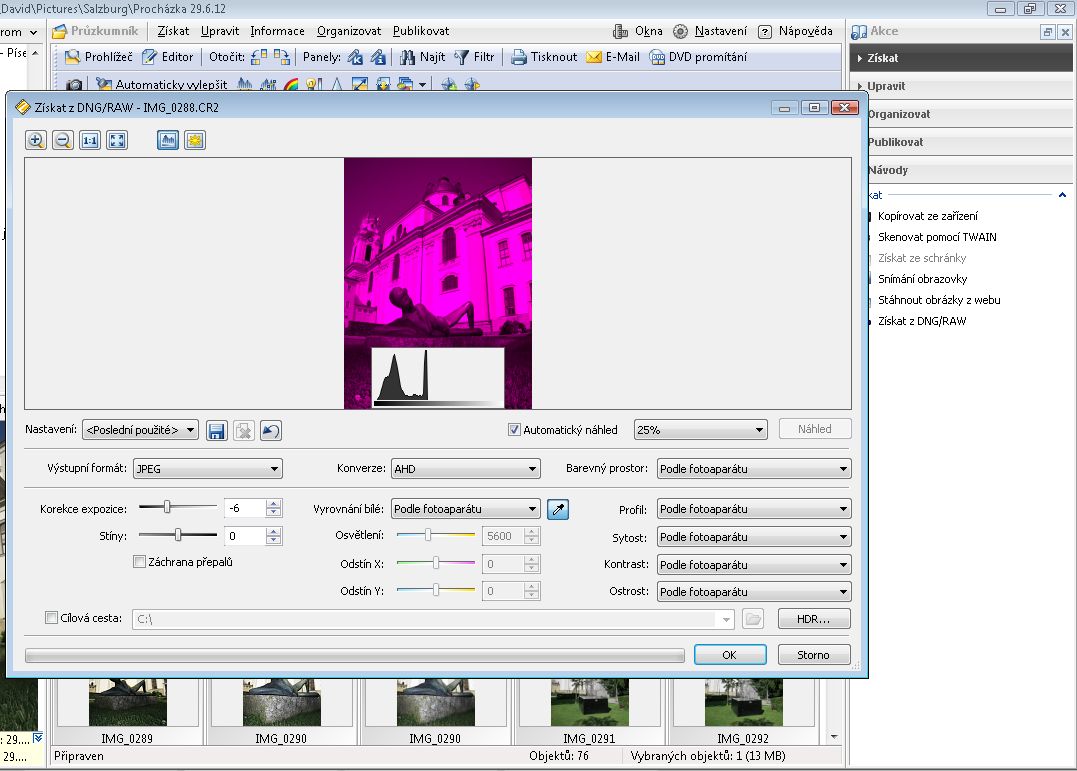The width and height of the screenshot is (1077, 771).
Task: Open the Vyrovnání bílé dropdown
Action: tap(465, 509)
